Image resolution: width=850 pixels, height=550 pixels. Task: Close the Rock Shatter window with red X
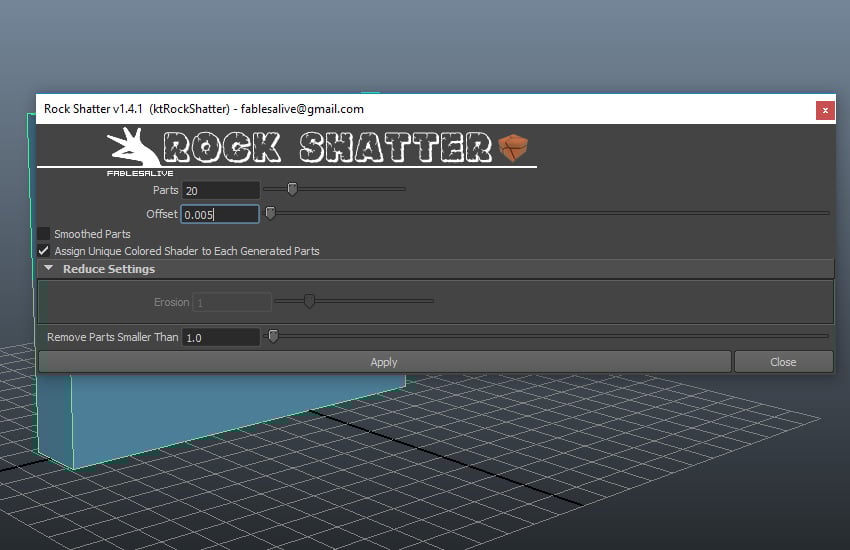click(825, 111)
